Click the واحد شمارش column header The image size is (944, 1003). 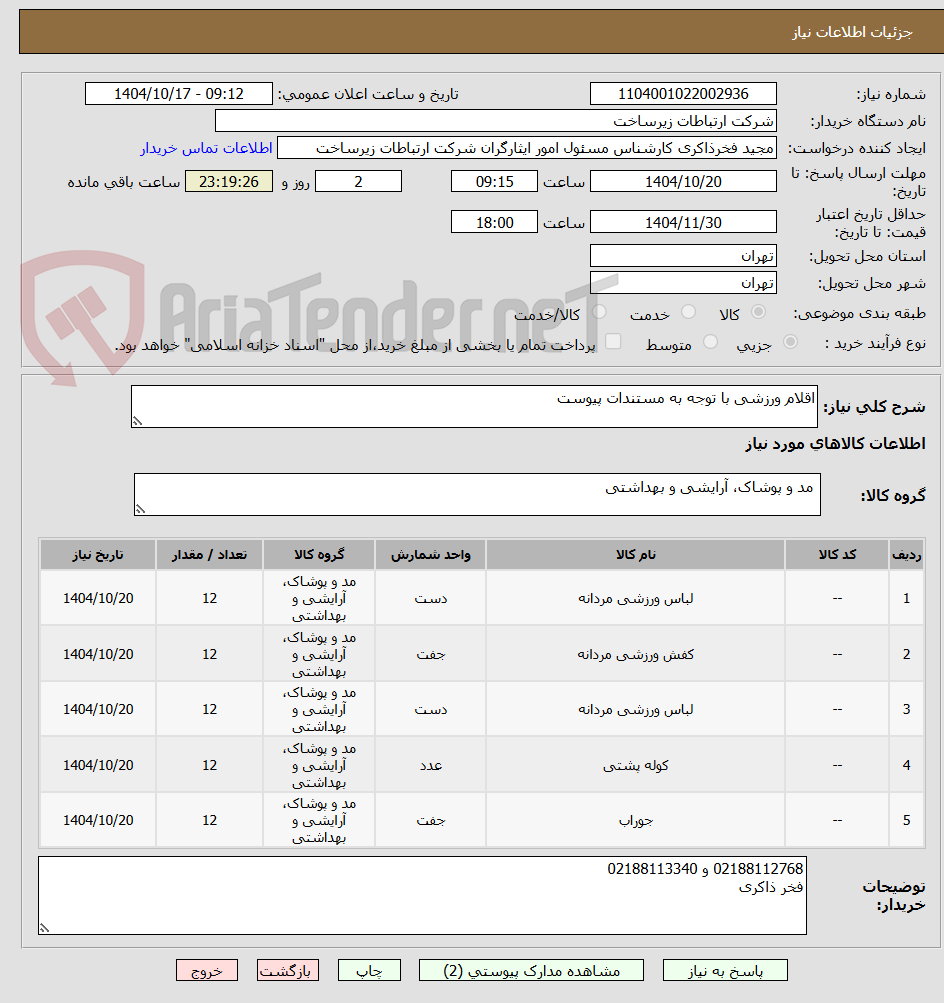click(430, 555)
